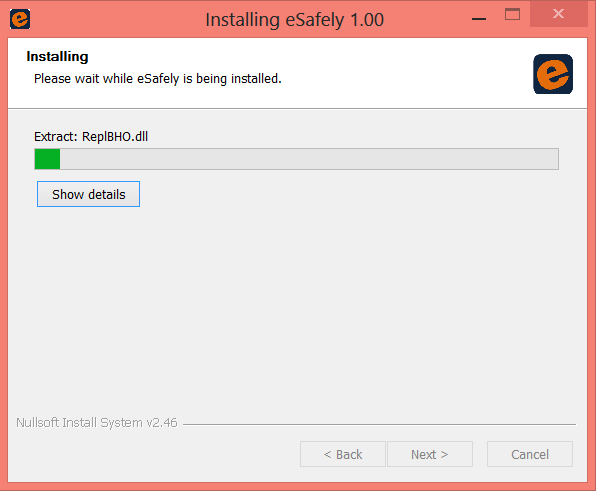Image resolution: width=596 pixels, height=491 pixels.
Task: Close the Installing eSafely window
Action: click(558, 14)
